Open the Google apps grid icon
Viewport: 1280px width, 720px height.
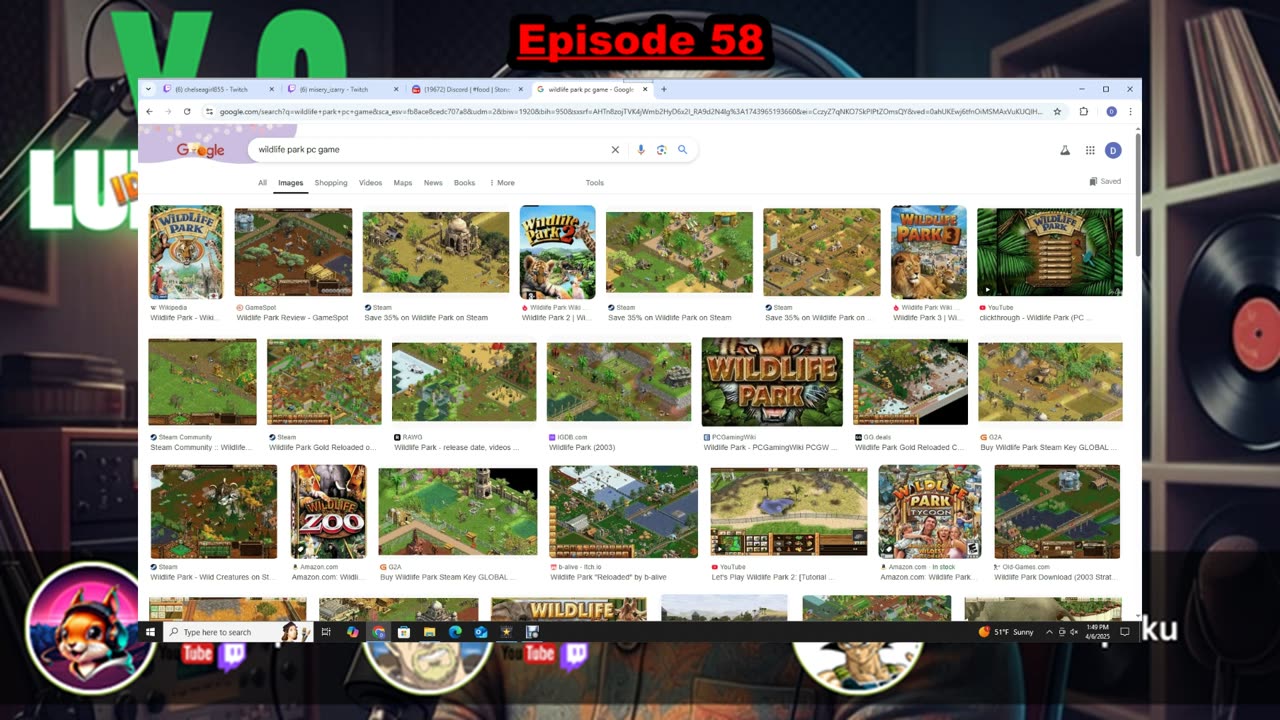[x=1090, y=150]
